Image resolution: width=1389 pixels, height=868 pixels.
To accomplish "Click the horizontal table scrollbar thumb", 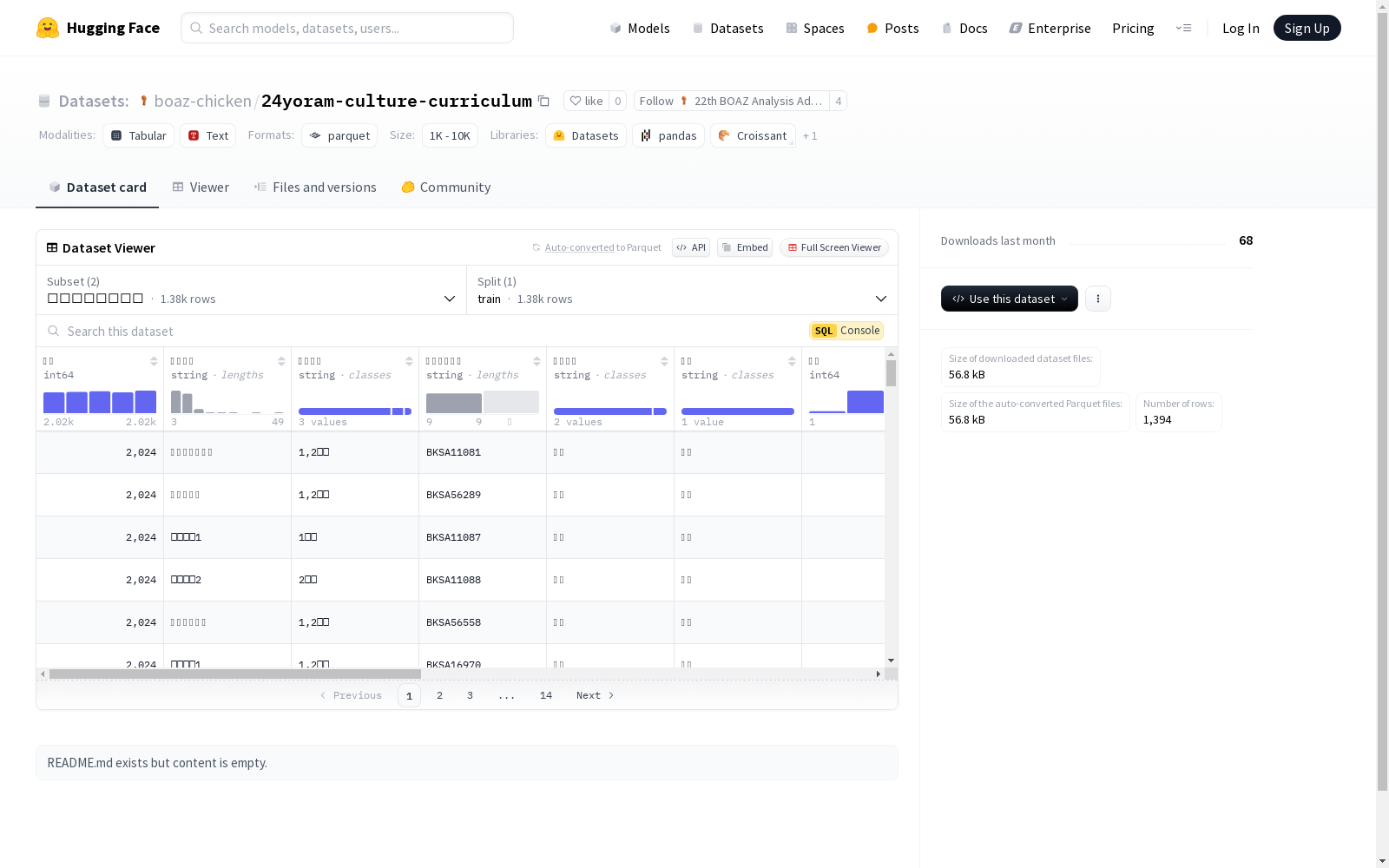I will click(x=235, y=674).
